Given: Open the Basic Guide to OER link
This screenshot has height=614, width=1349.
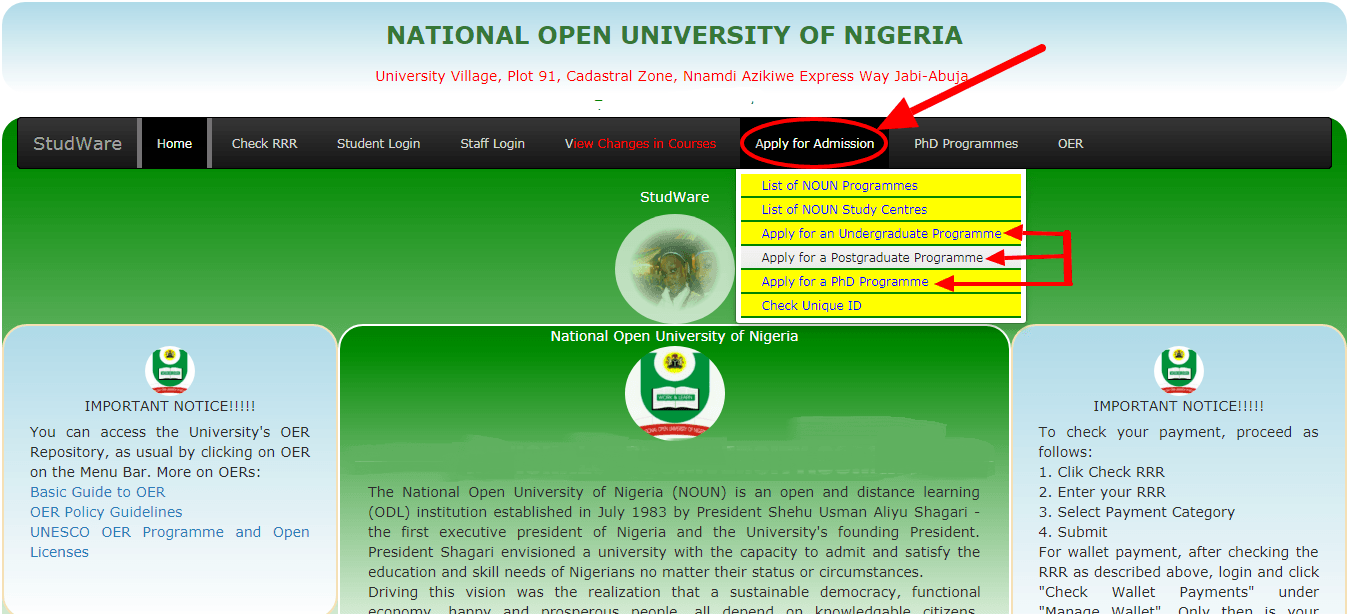Looking at the screenshot, I should tap(98, 492).
